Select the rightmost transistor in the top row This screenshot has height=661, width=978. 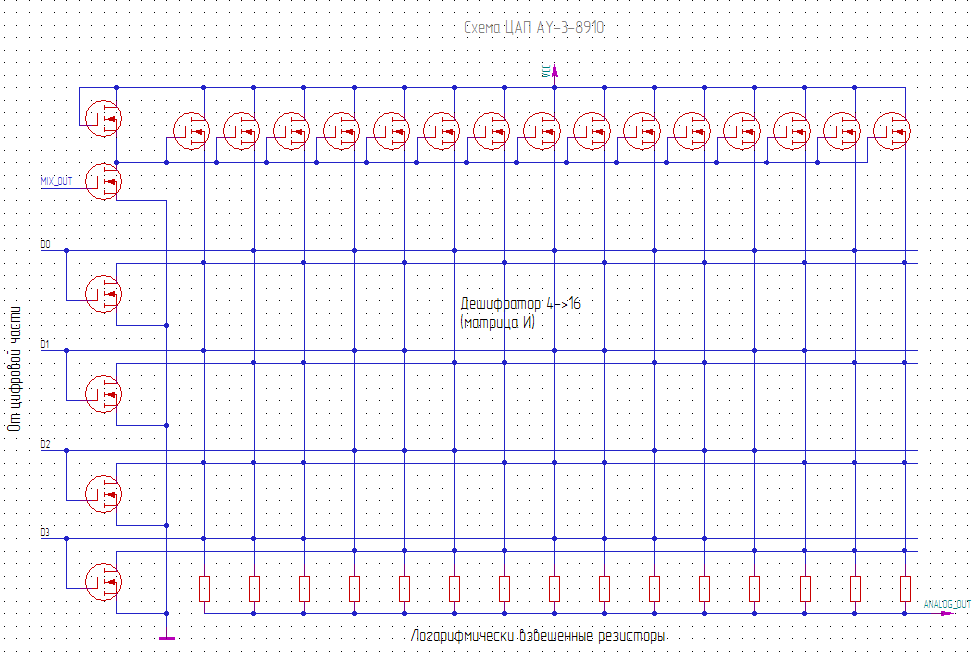click(891, 129)
